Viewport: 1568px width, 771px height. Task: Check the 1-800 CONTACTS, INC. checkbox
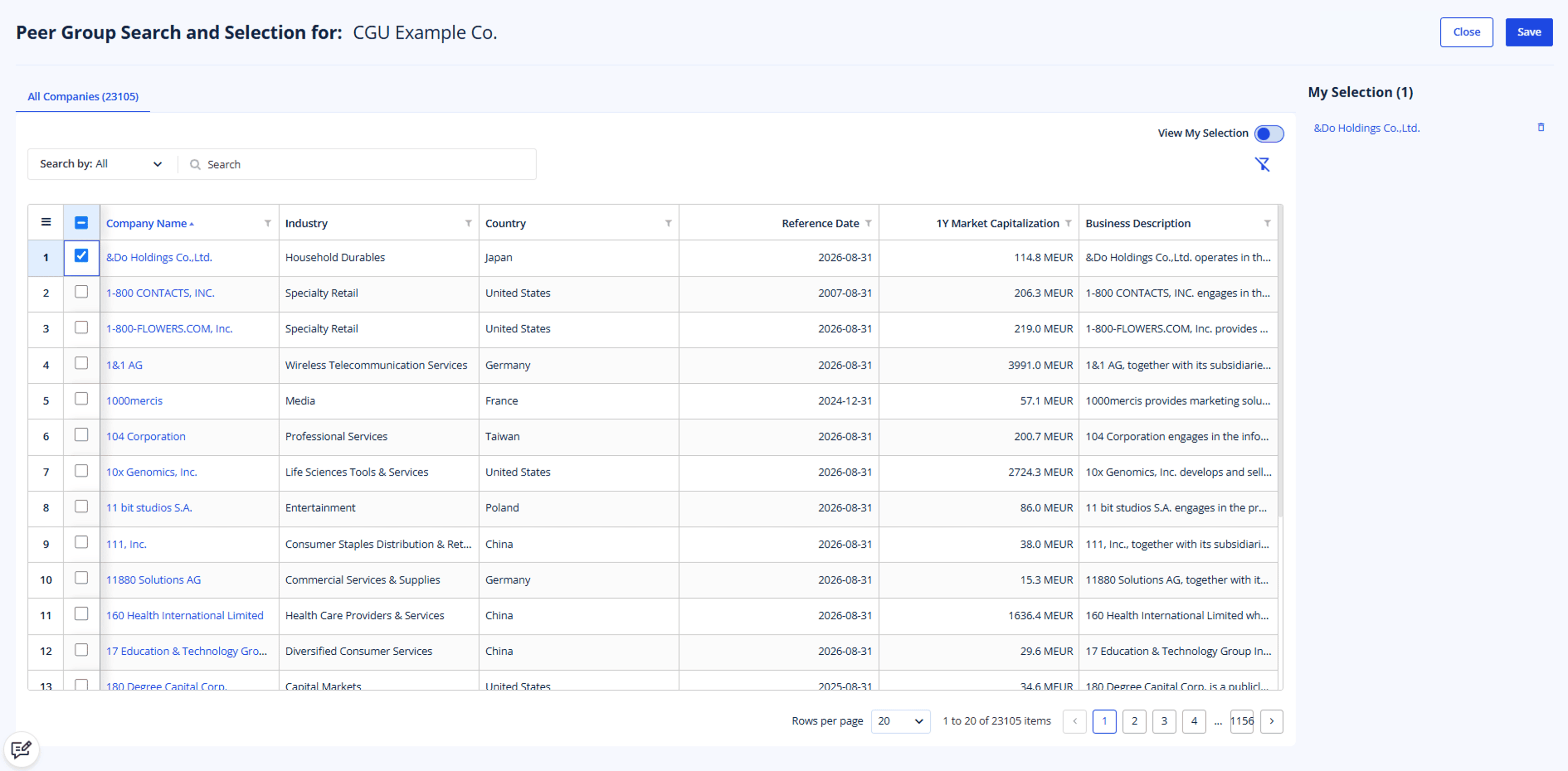click(x=81, y=292)
